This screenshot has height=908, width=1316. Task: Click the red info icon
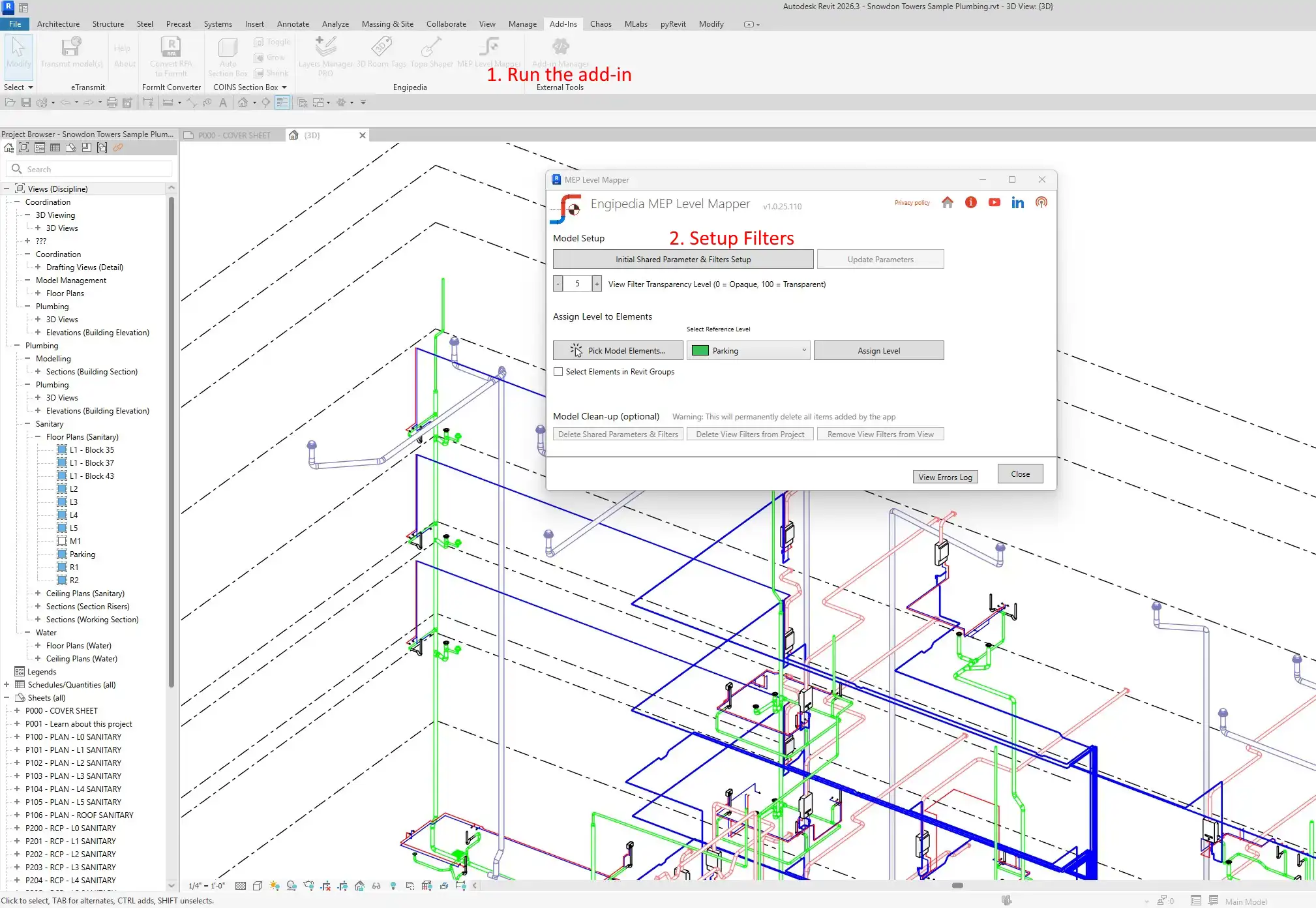[970, 202]
